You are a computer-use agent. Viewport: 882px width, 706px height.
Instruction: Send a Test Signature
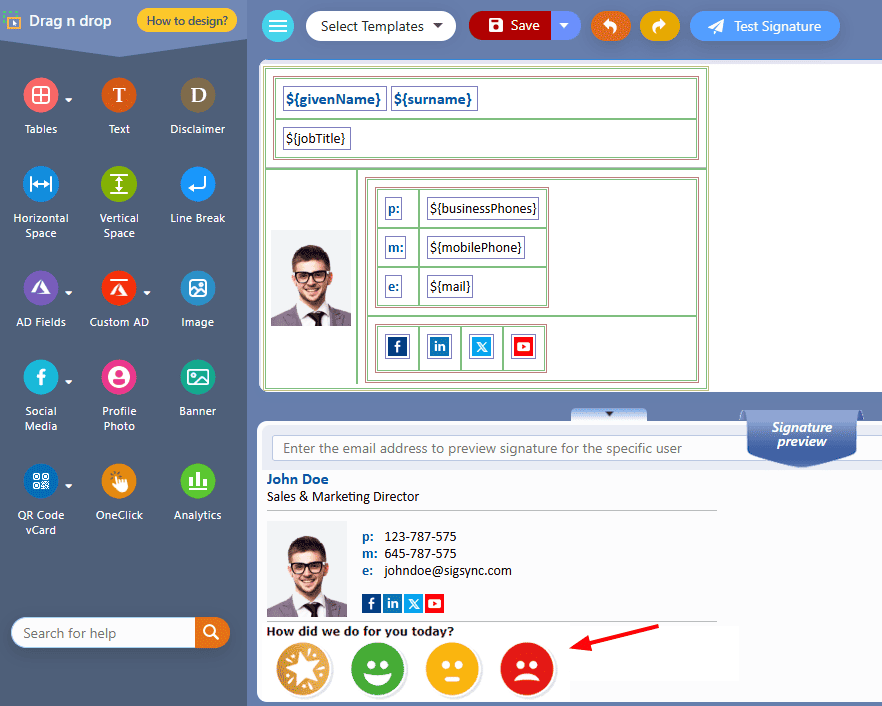(765, 26)
